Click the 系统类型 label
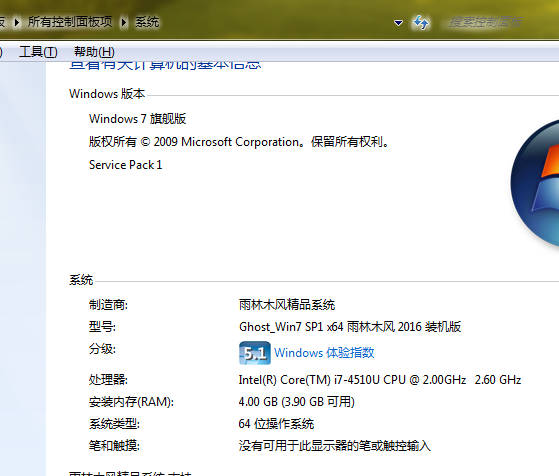Screen dimensions: 559x476 point(114,424)
